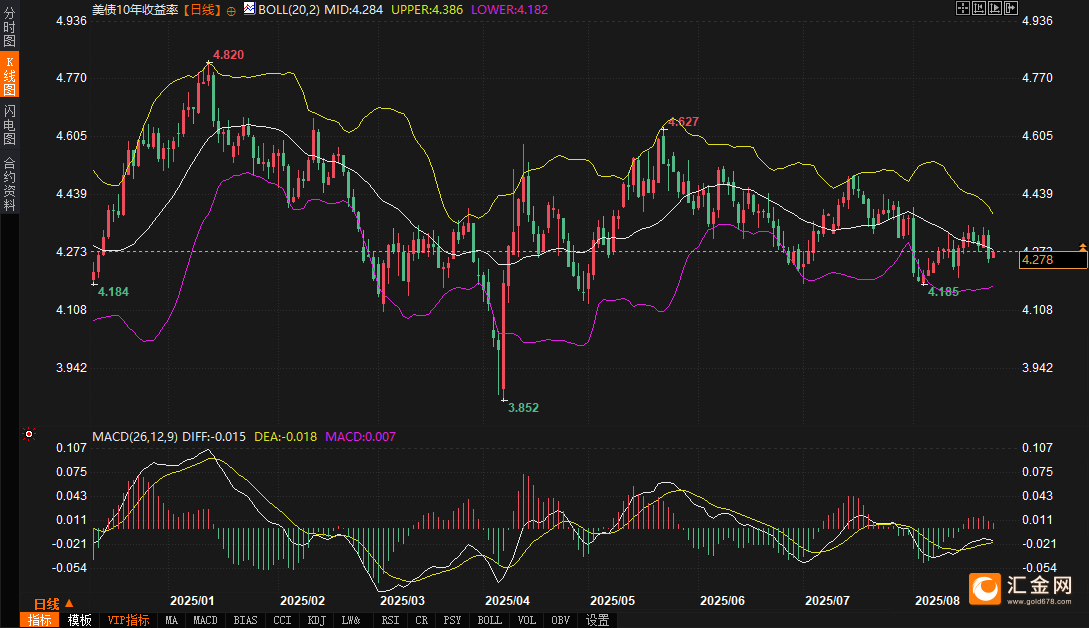This screenshot has height=628, width=1089.
Task: Open 设置 indicator settings
Action: (597, 620)
